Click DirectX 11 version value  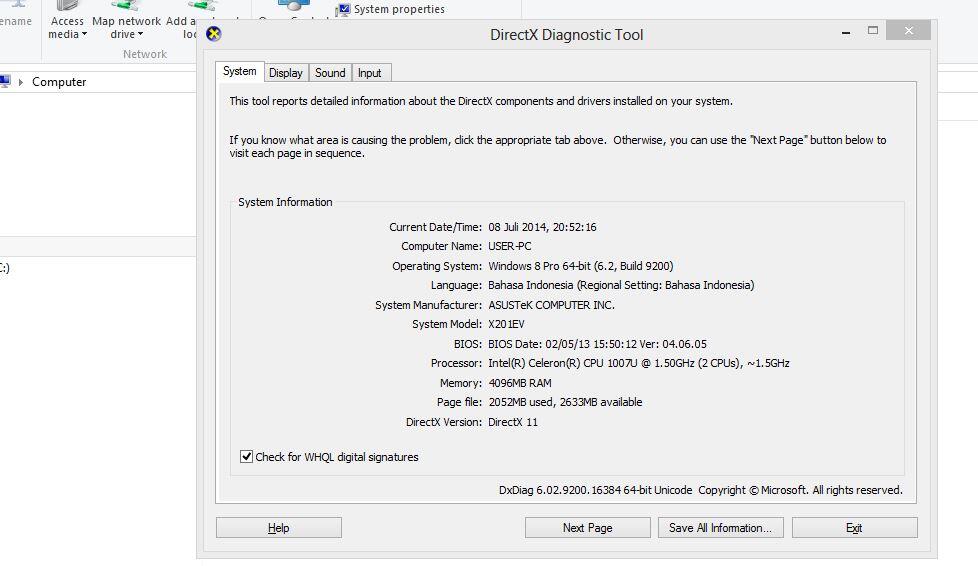[513, 422]
